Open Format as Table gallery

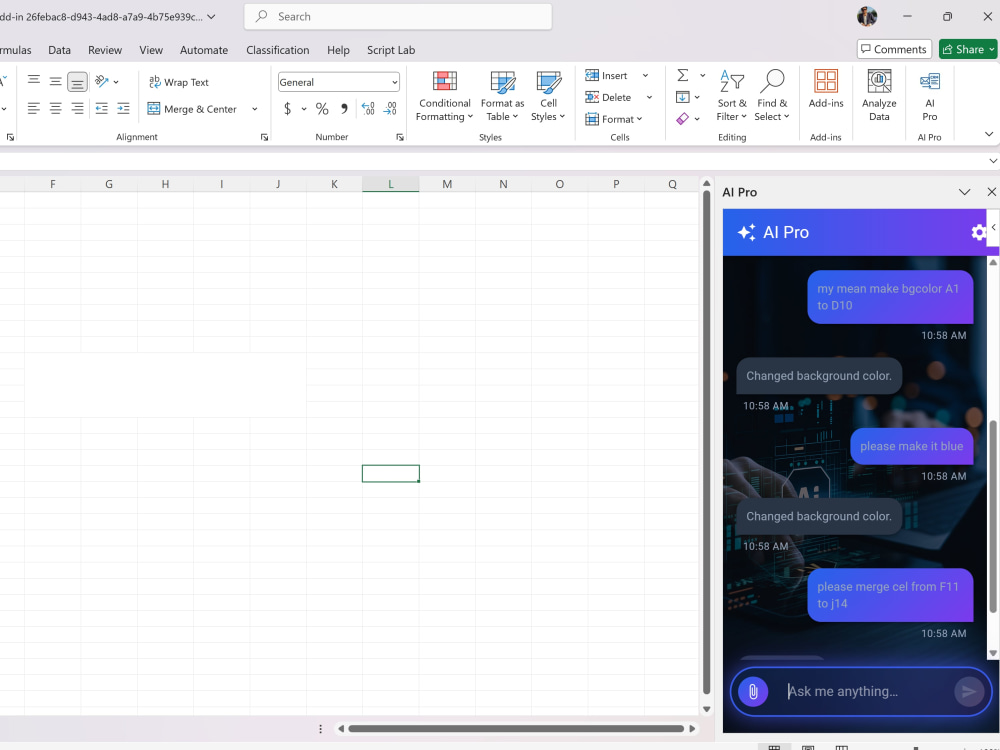coord(503,96)
